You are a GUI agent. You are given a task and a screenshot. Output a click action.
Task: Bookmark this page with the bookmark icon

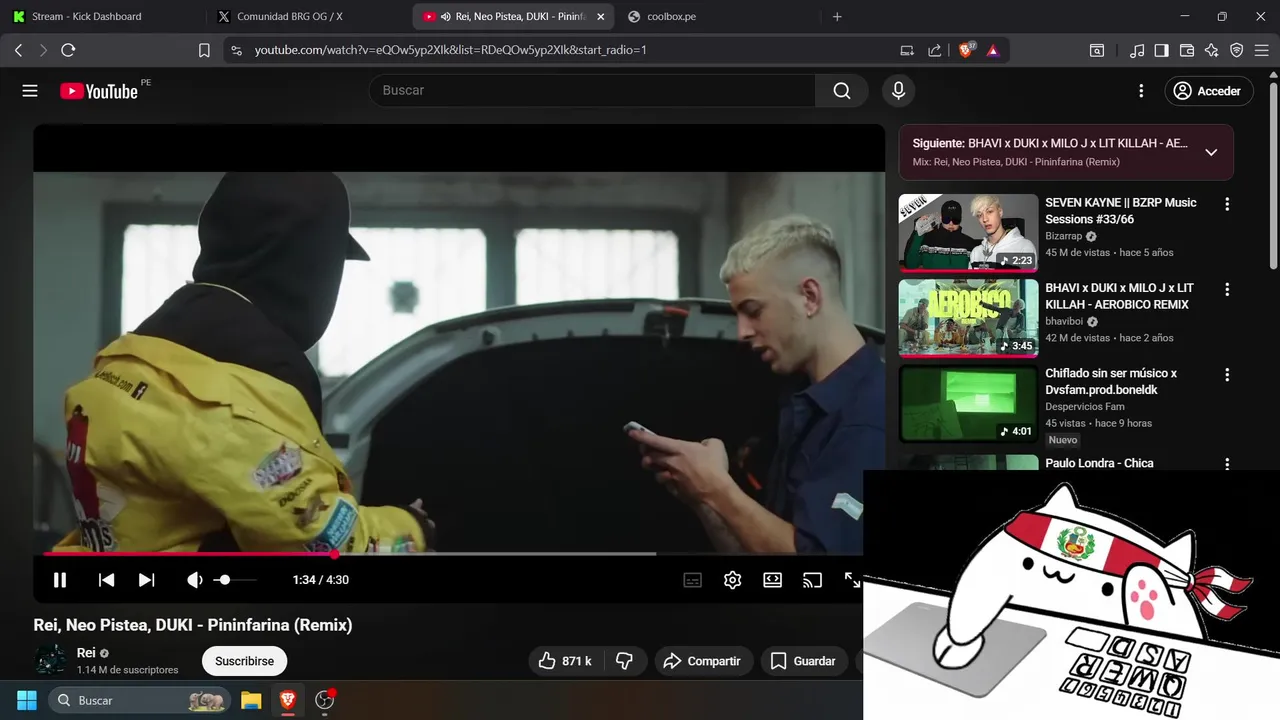coord(204,50)
